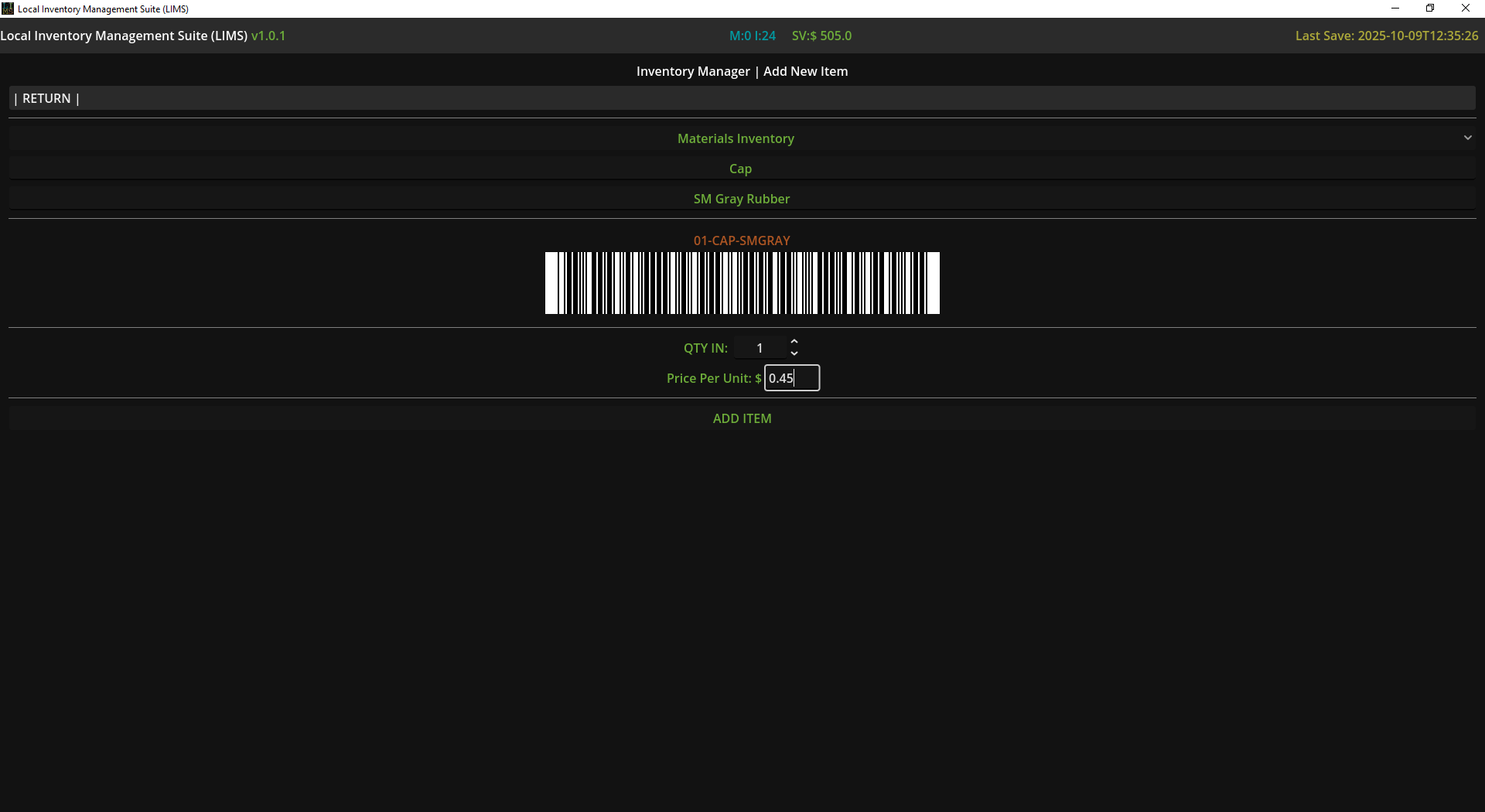Increase QTY IN with up arrow
1485x812 pixels.
point(794,342)
